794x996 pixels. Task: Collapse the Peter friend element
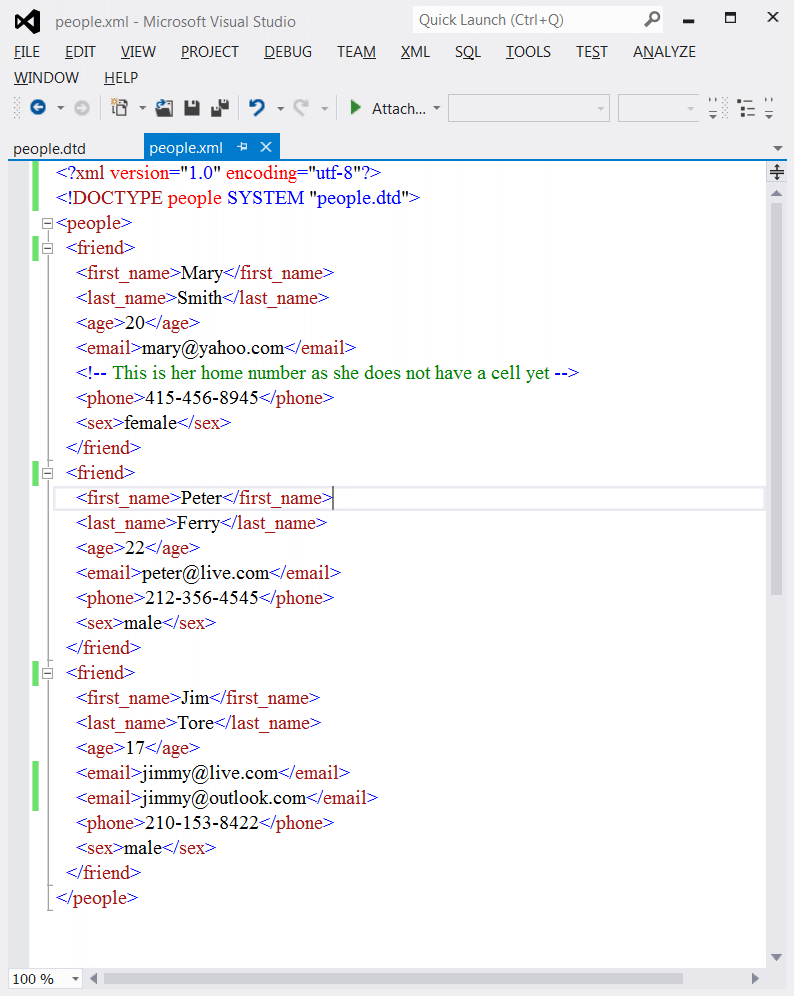(47, 473)
